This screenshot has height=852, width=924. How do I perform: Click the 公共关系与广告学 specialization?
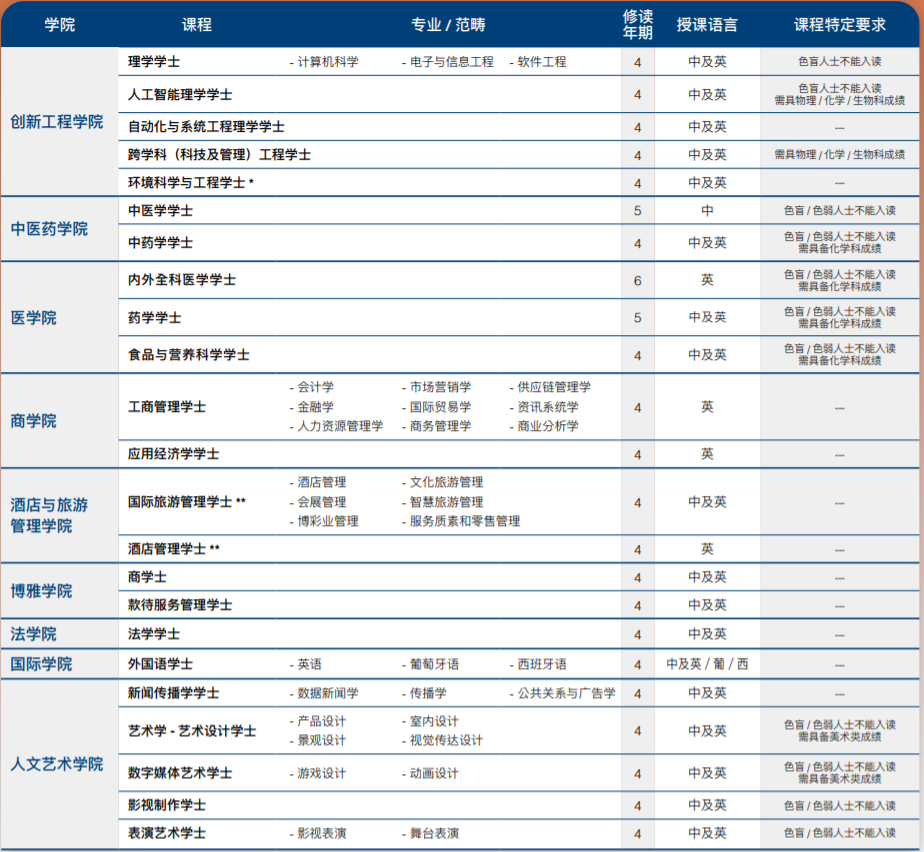562,694
